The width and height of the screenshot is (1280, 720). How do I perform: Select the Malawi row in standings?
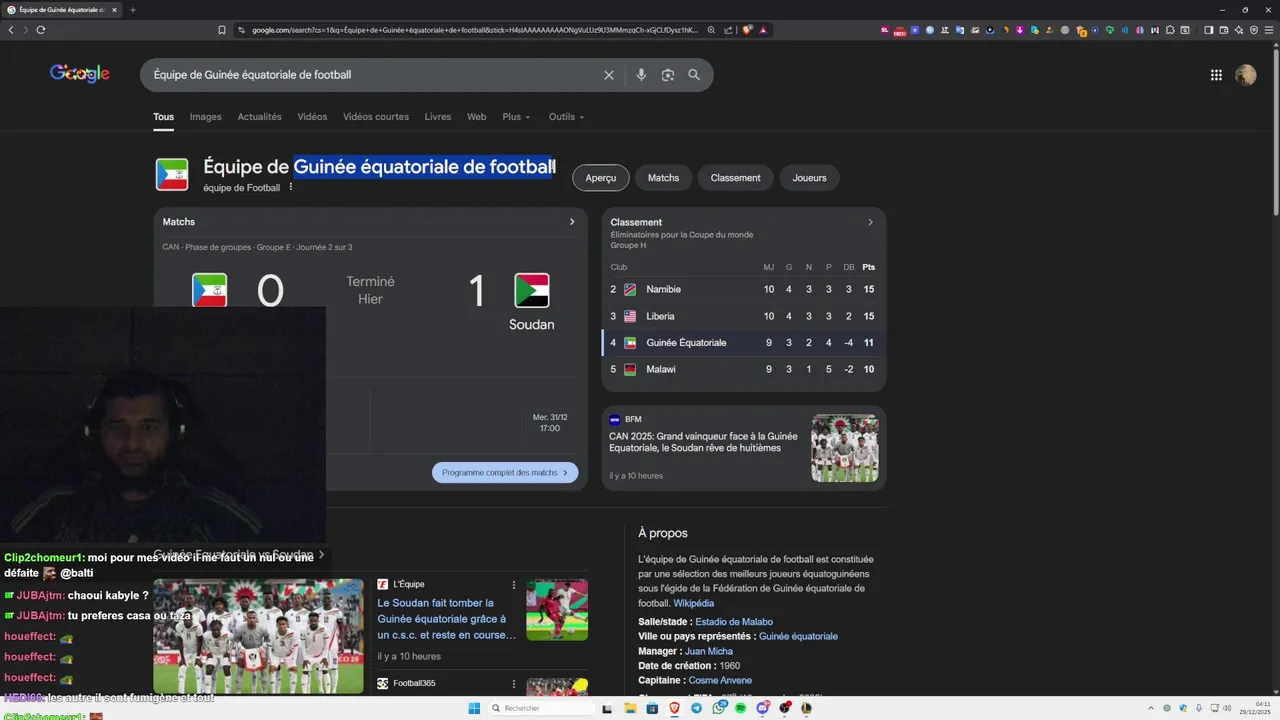point(743,369)
